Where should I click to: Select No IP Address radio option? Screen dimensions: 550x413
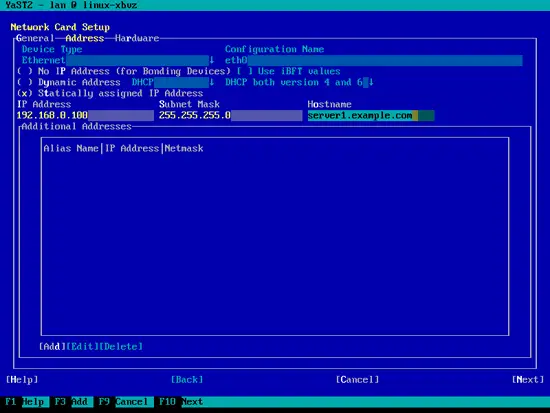pyautogui.click(x=123, y=71)
